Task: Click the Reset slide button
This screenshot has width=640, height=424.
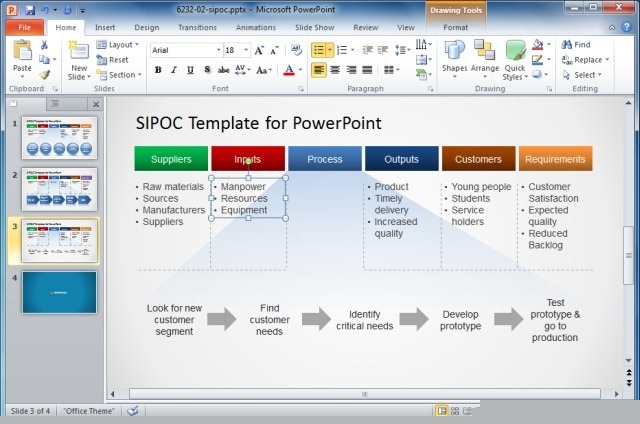Action: pos(118,59)
